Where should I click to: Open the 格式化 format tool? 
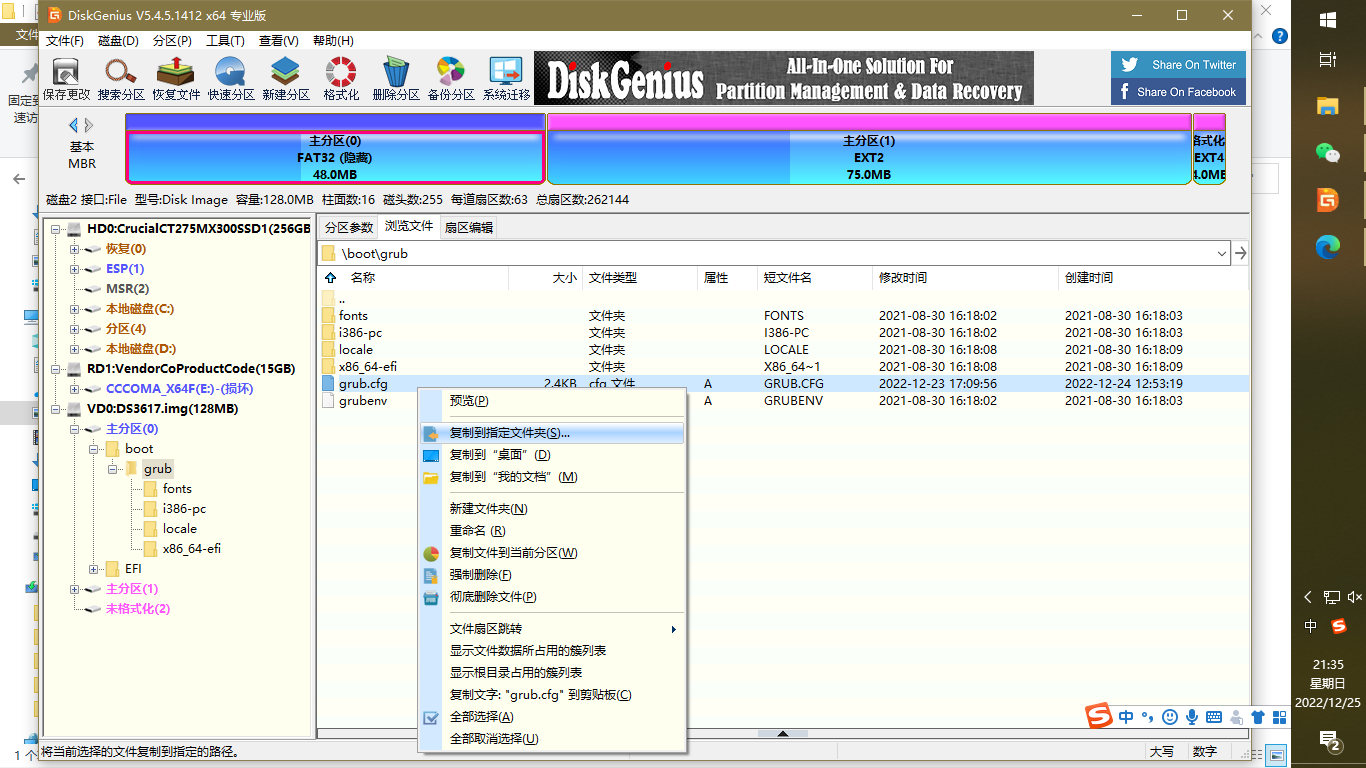(340, 78)
